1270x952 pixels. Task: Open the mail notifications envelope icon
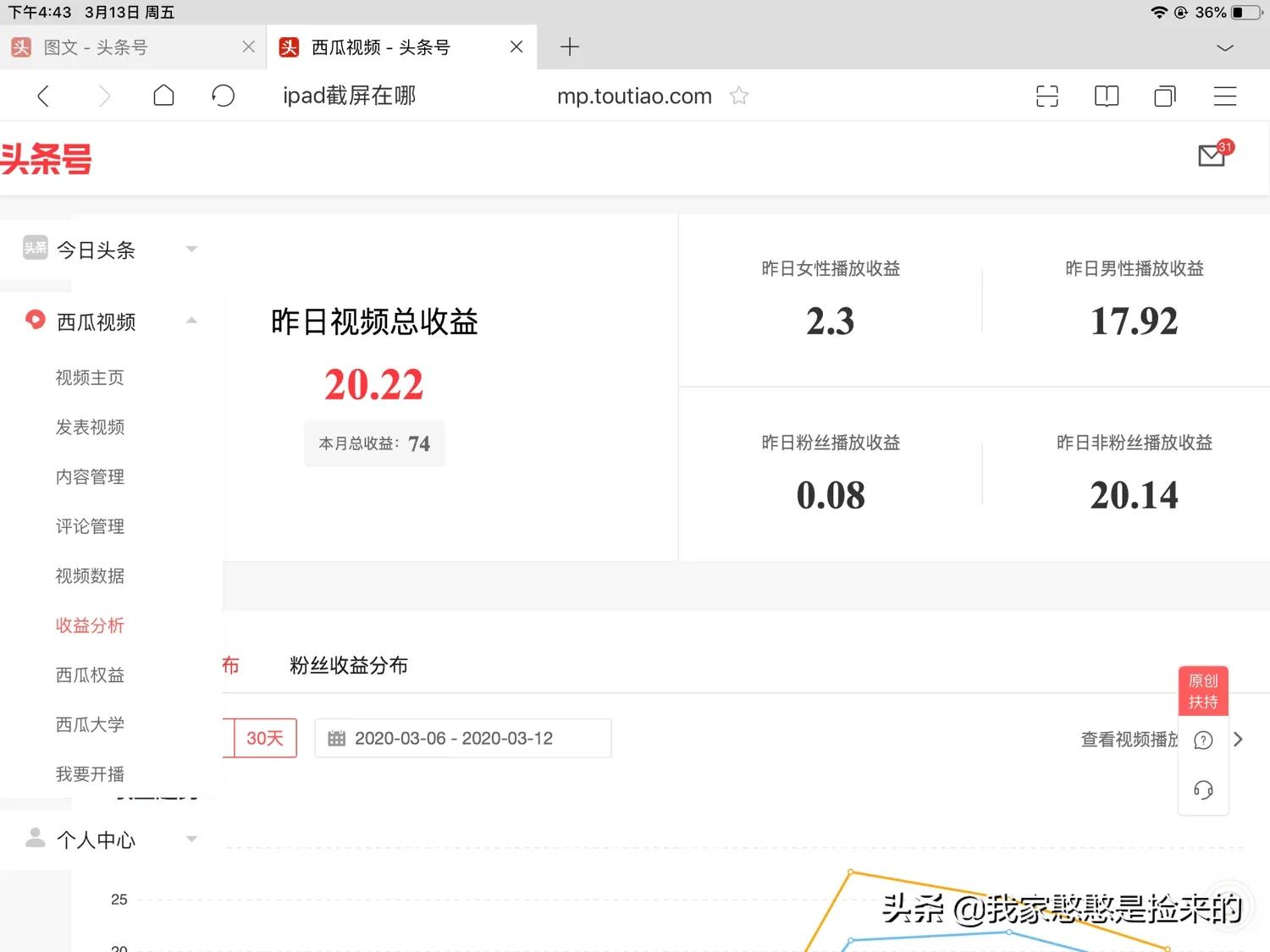(1212, 156)
